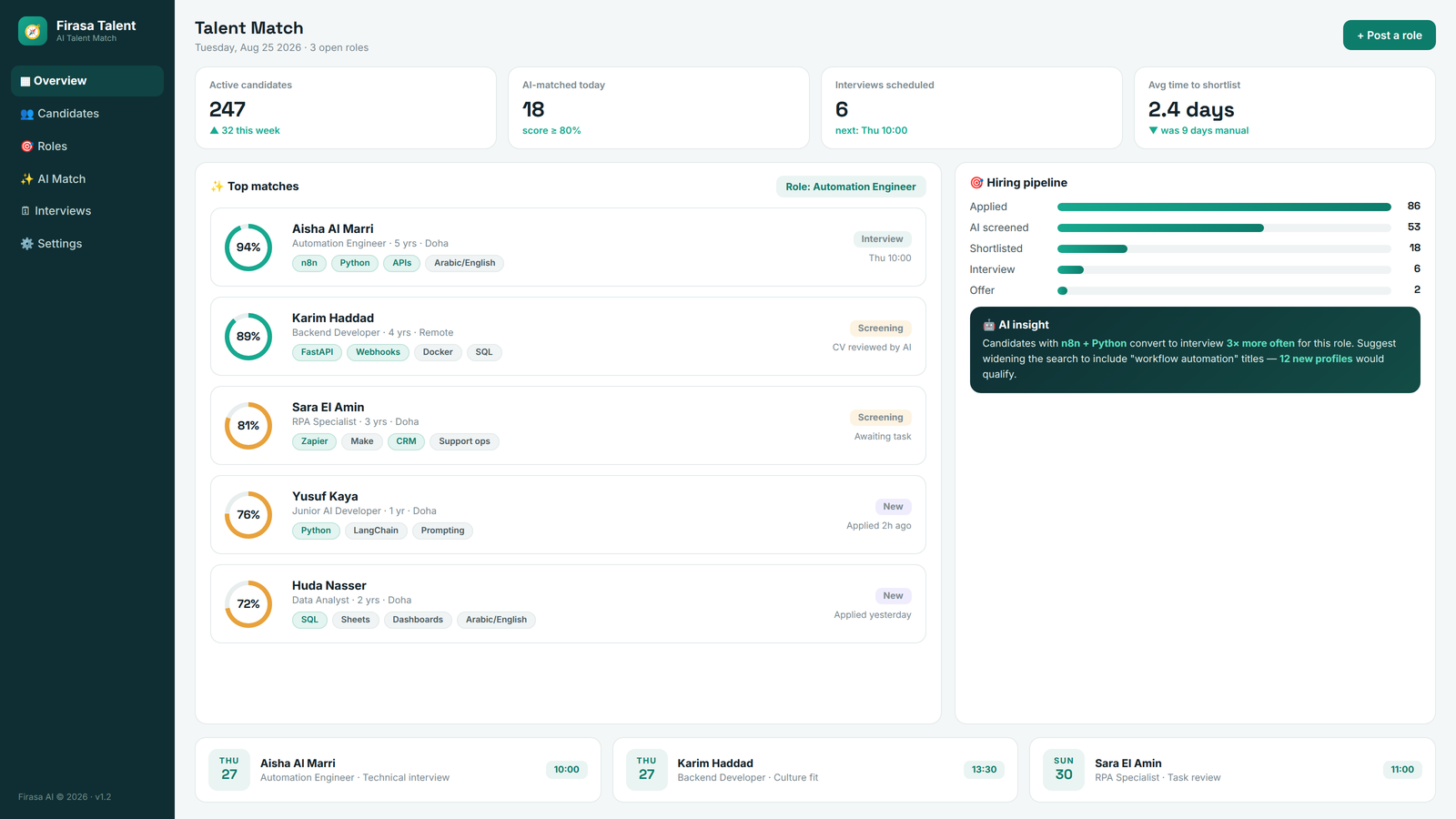1456x819 pixels.
Task: Go to Candidates in the sidebar
Action: [x=87, y=114]
